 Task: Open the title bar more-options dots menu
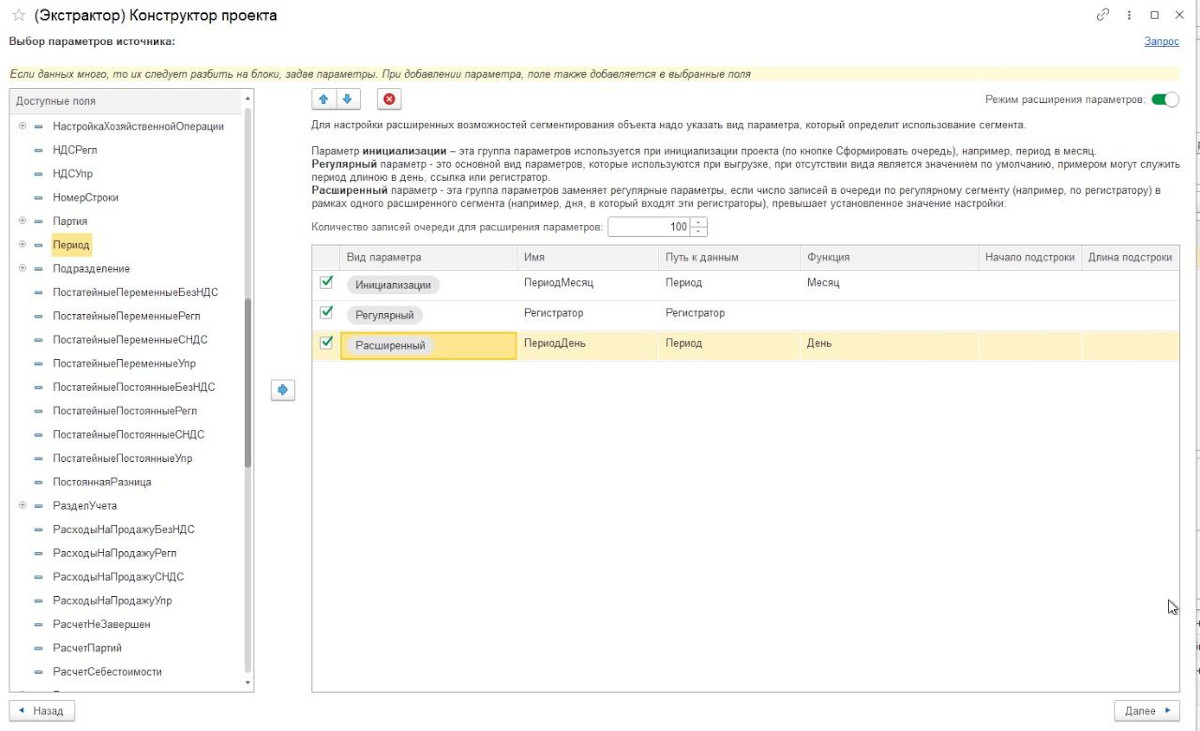point(1129,15)
